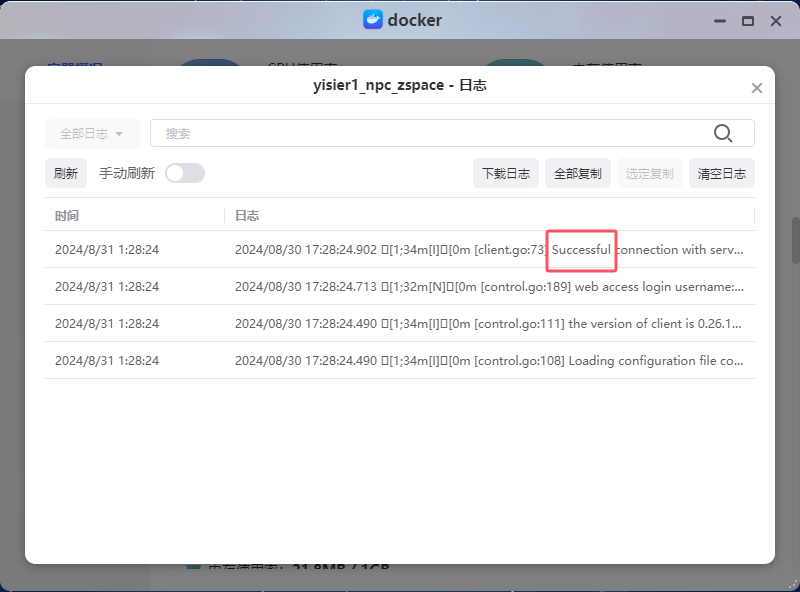Select the web access login log row
The width and height of the screenshot is (800, 592).
coord(400,287)
